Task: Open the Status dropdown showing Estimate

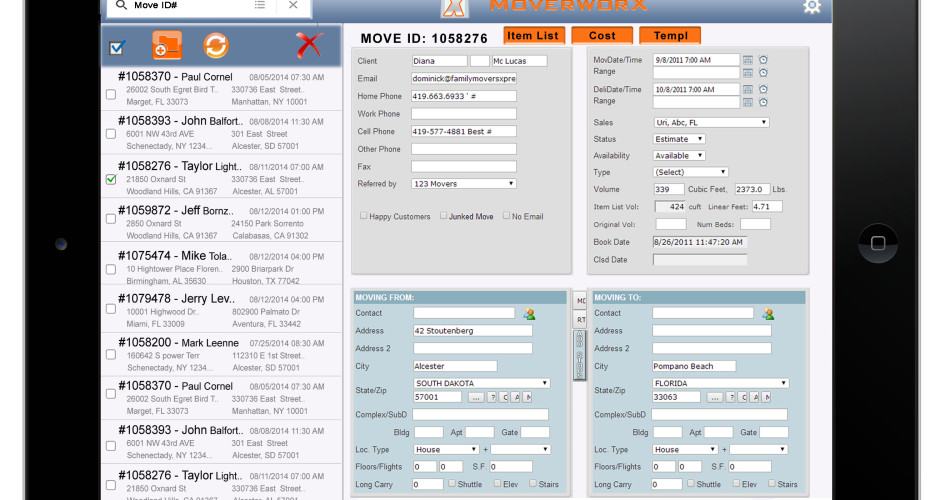Action: [x=679, y=139]
